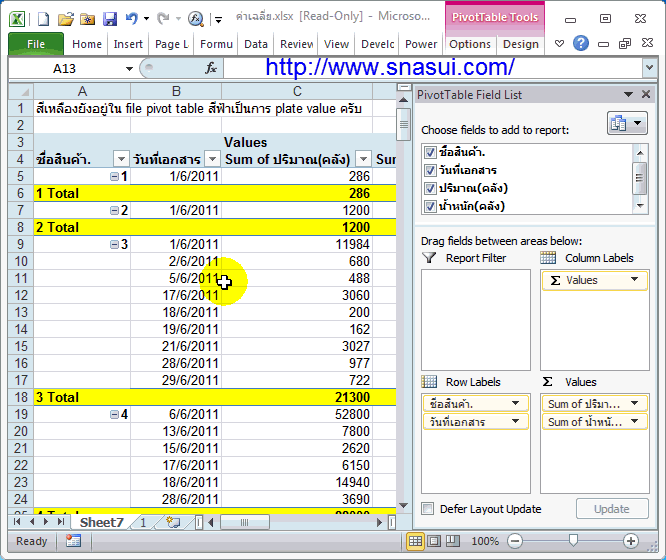Click the Insert Function fx icon
666x560 pixels.
[211, 68]
